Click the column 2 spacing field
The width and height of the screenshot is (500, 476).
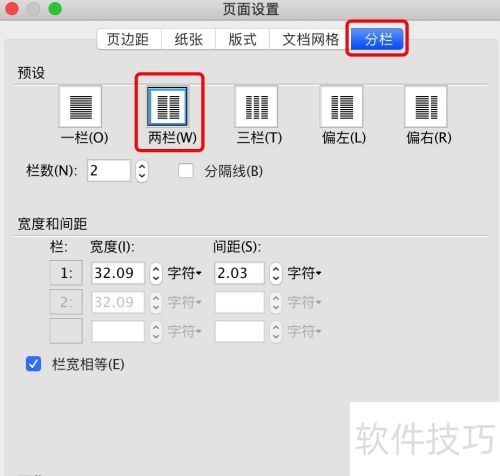pyautogui.click(x=239, y=302)
